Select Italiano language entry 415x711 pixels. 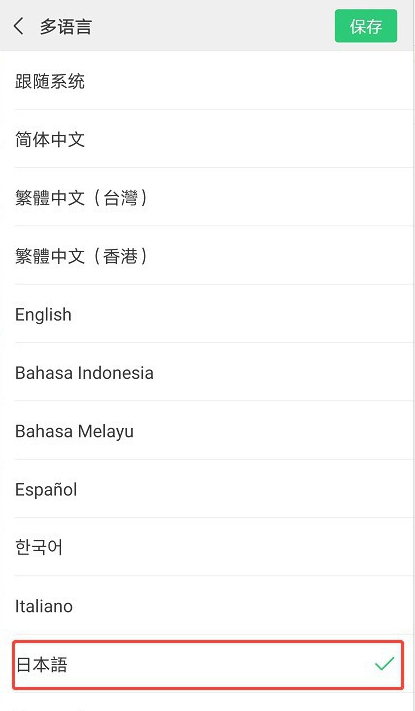click(x=206, y=605)
